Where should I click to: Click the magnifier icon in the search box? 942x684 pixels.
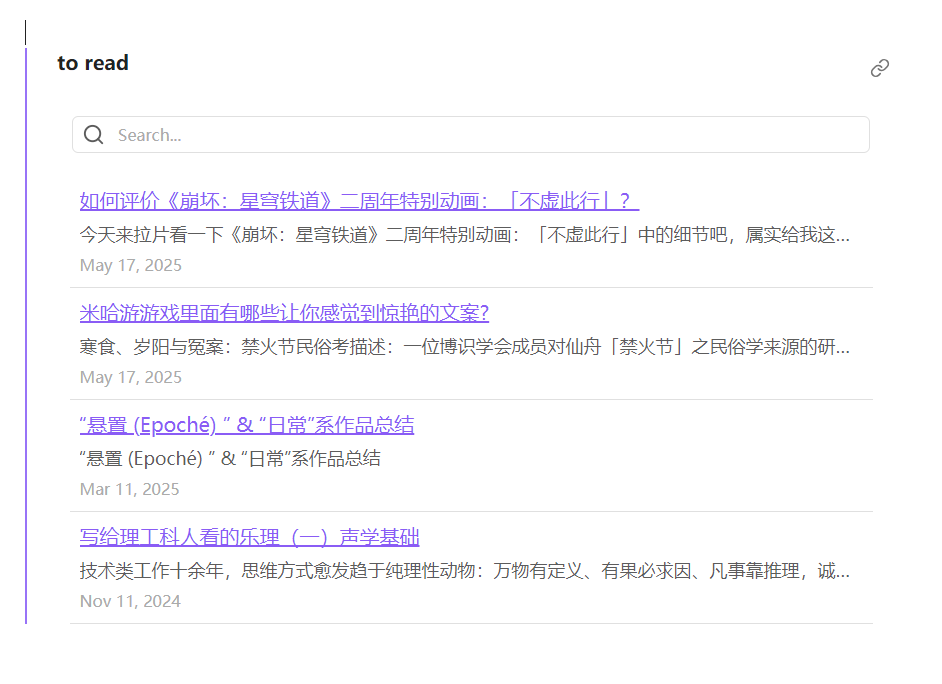tap(94, 135)
